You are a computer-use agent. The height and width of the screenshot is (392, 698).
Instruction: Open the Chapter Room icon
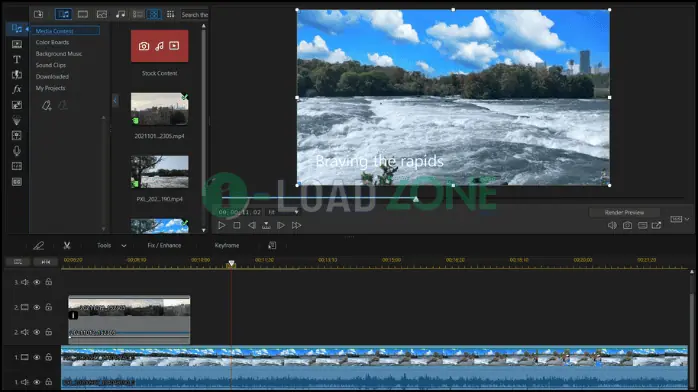pos(17,166)
